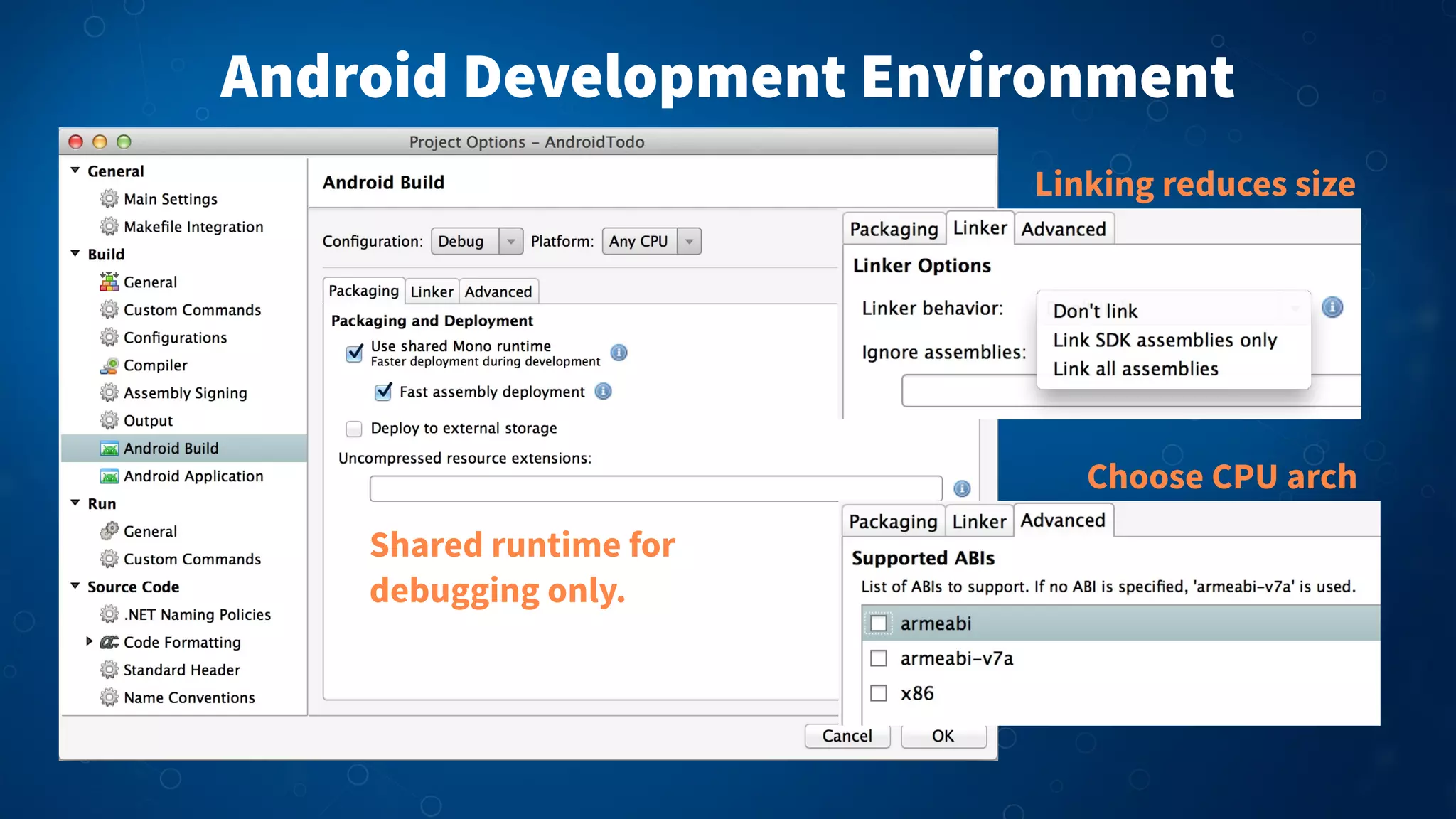Click the Android Application icon

pos(109,476)
